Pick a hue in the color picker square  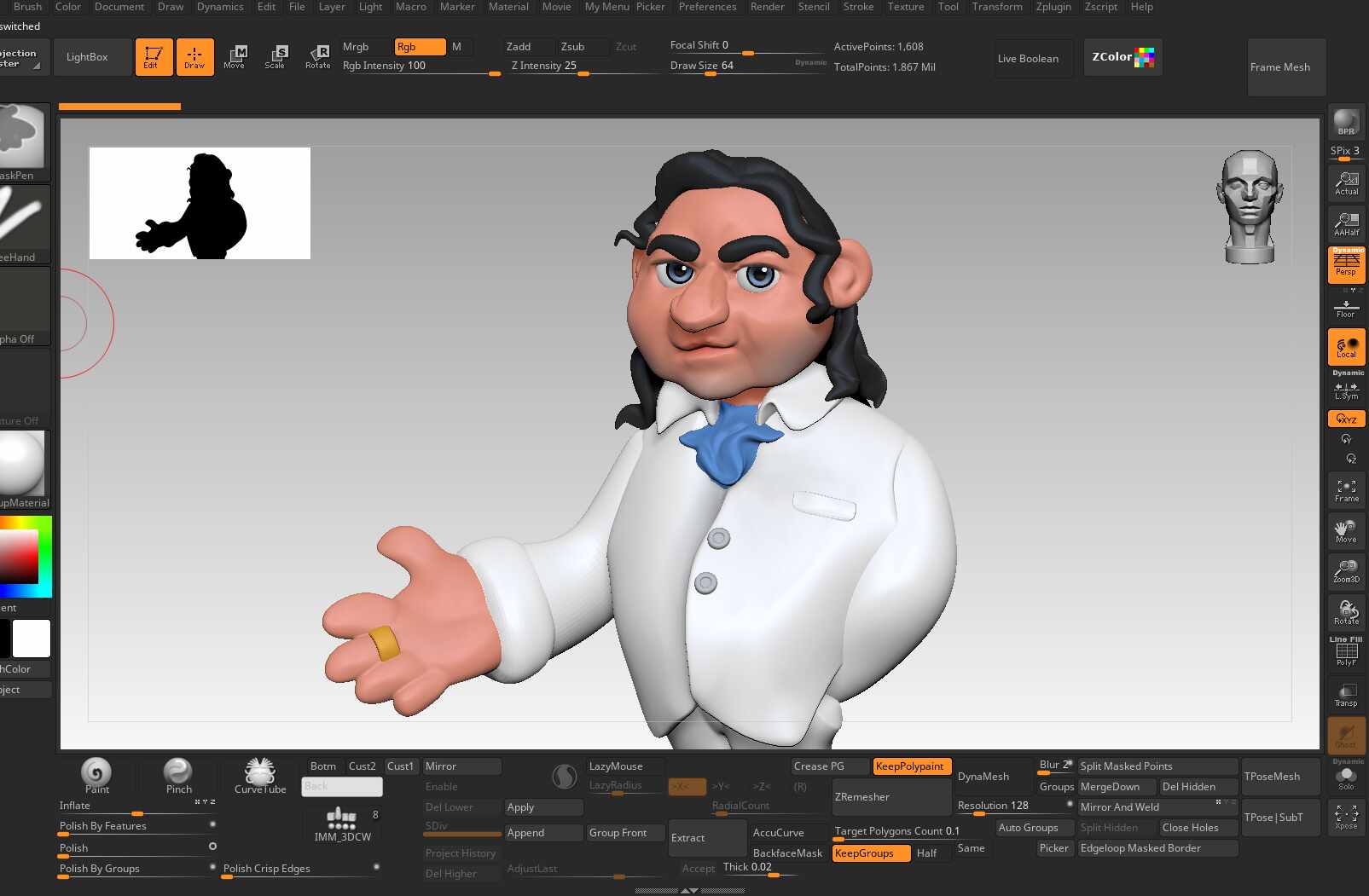26,557
